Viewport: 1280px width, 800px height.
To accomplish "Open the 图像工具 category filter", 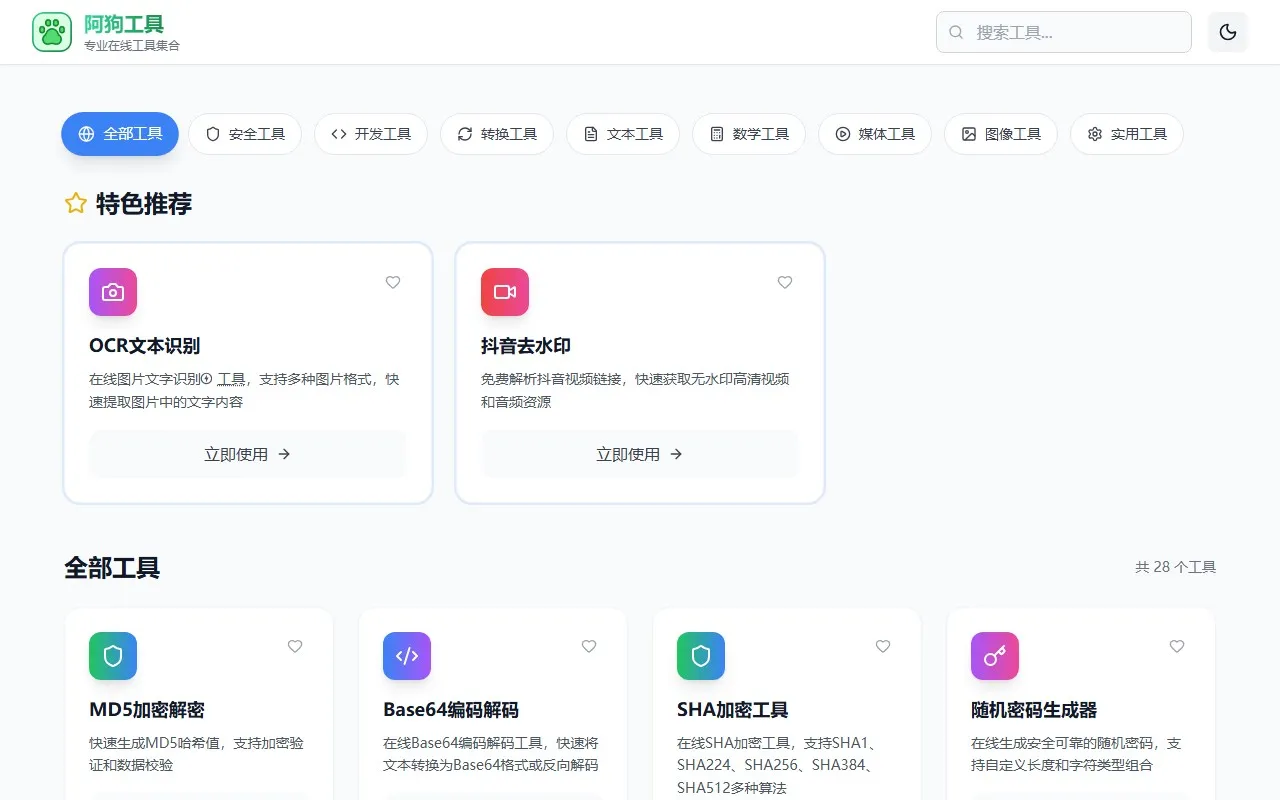I will (x=1001, y=134).
